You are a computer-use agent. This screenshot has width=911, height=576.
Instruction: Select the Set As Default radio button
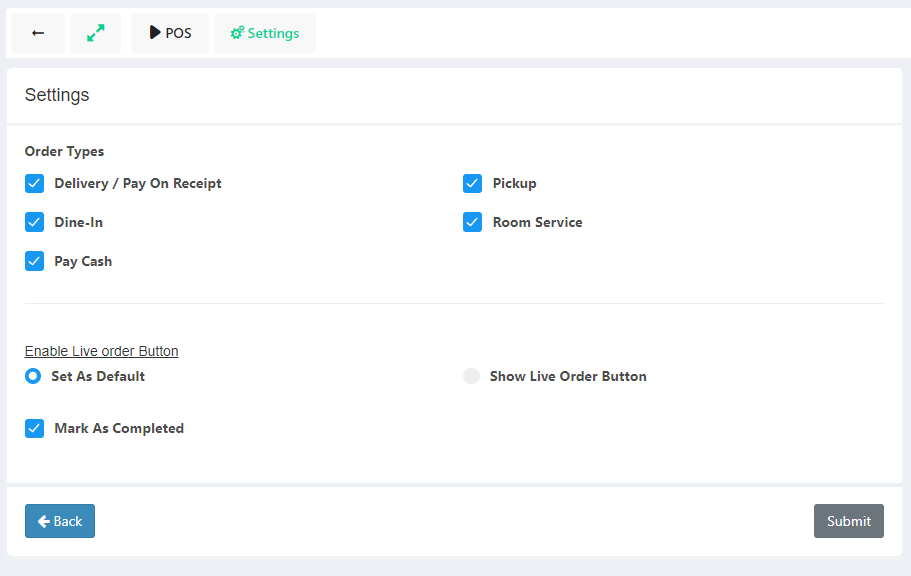[33, 376]
